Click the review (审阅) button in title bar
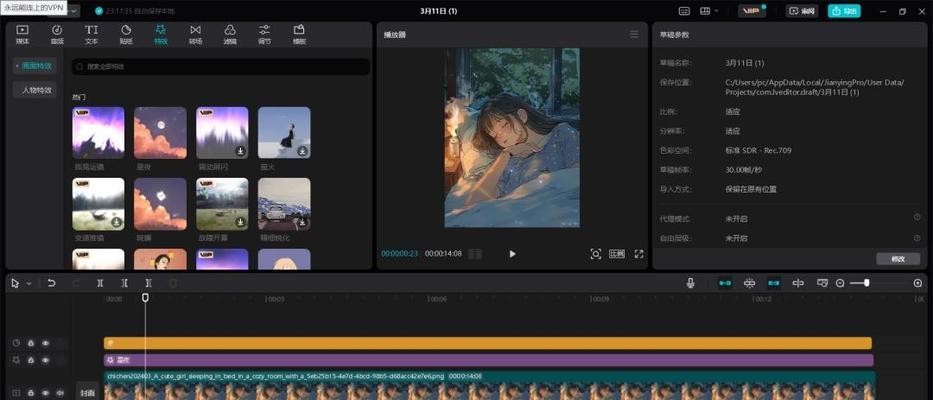Screen dimensions: 933x400 pos(801,11)
